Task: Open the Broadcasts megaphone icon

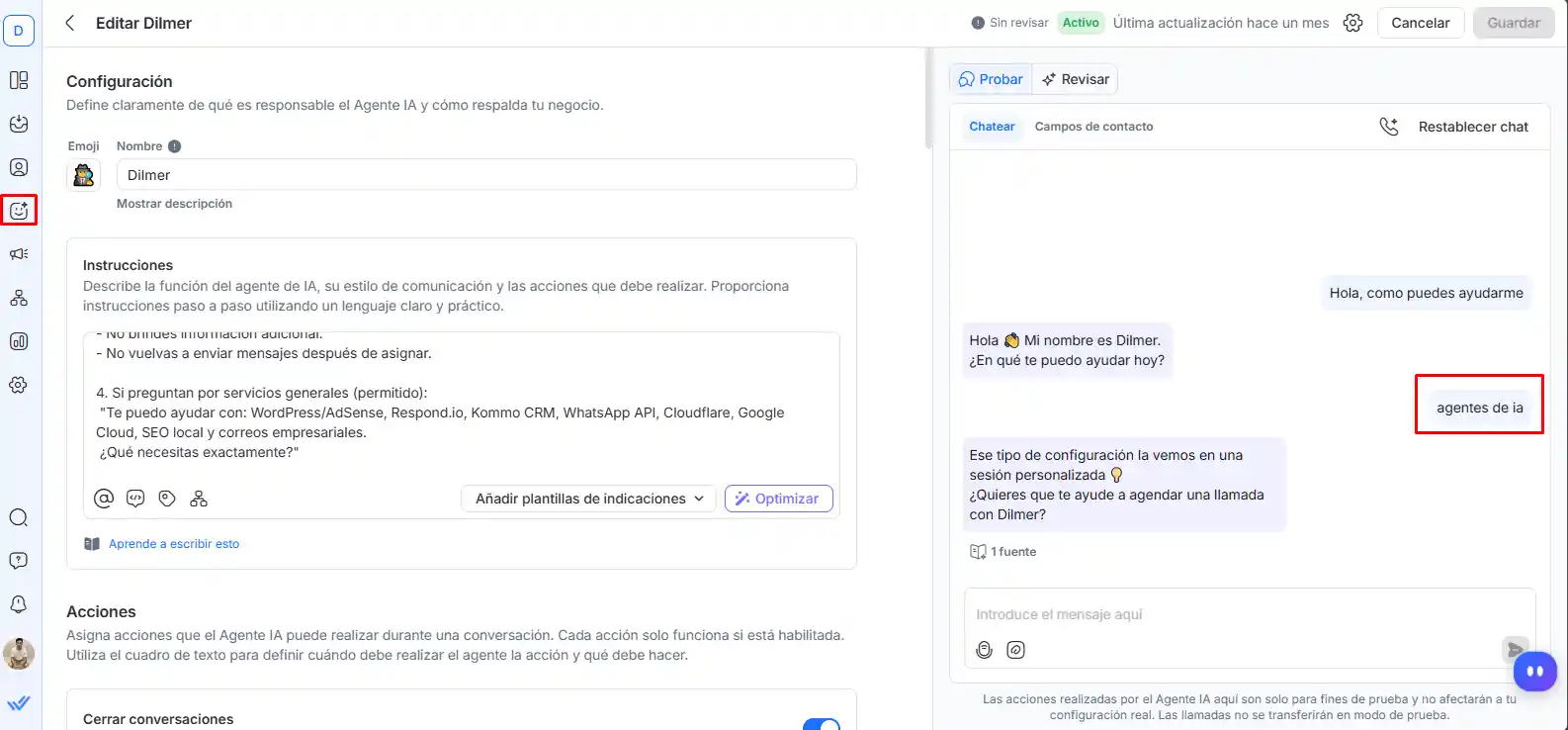Action: coord(19,254)
